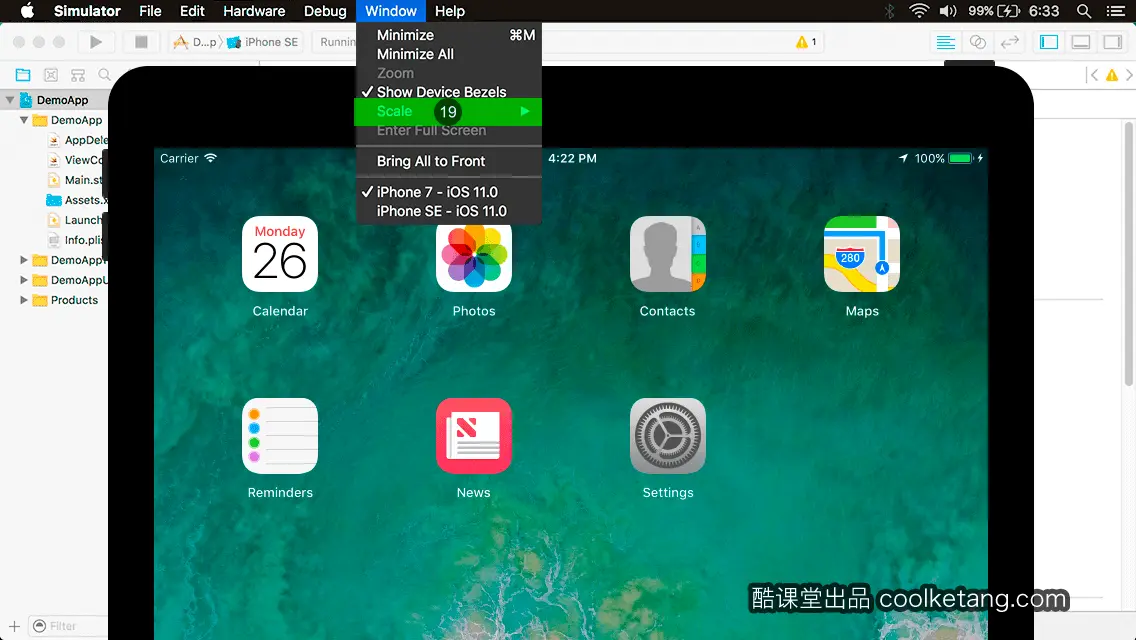1136x640 pixels.
Task: Launch the Contacts app in the simulator
Action: click(667, 254)
